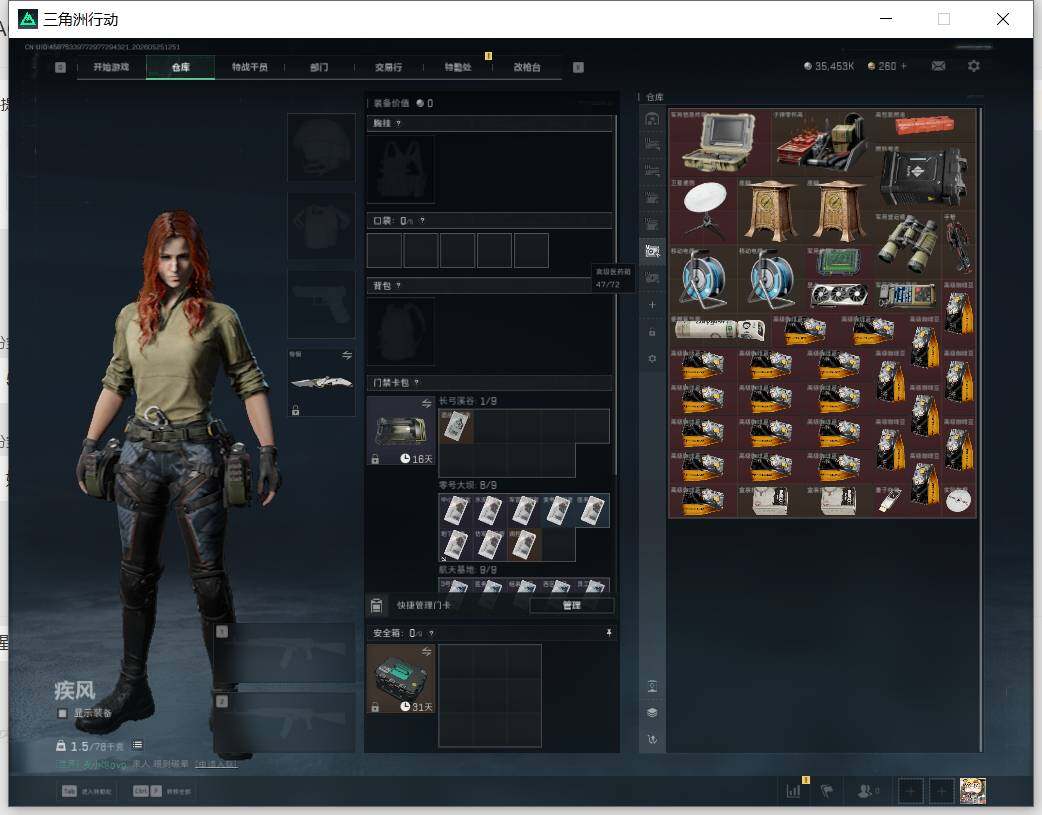1042x815 pixels.
Task: Add currency with the plus beside 260
Action: point(904,66)
